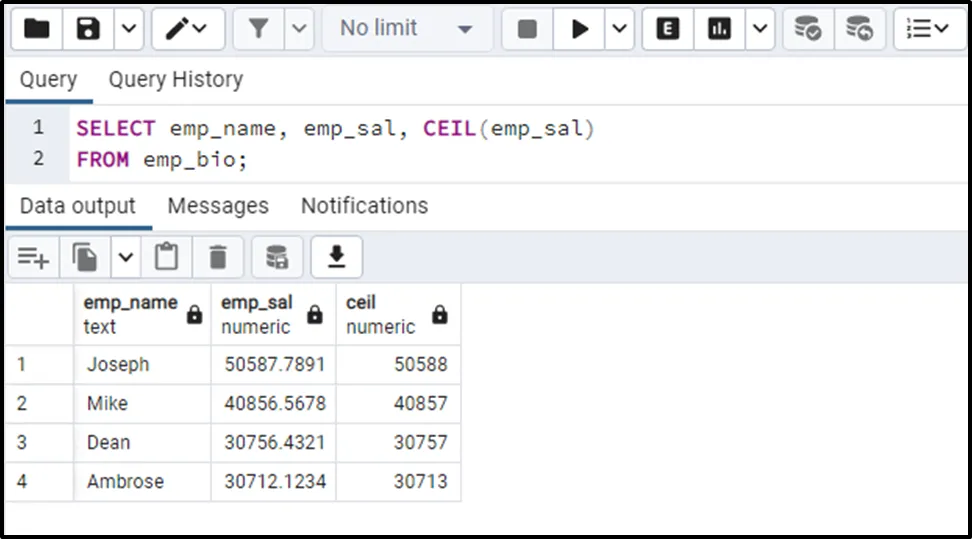Expand the Save file dropdown arrow
Screen dimensions: 972x539
[x=129, y=29]
